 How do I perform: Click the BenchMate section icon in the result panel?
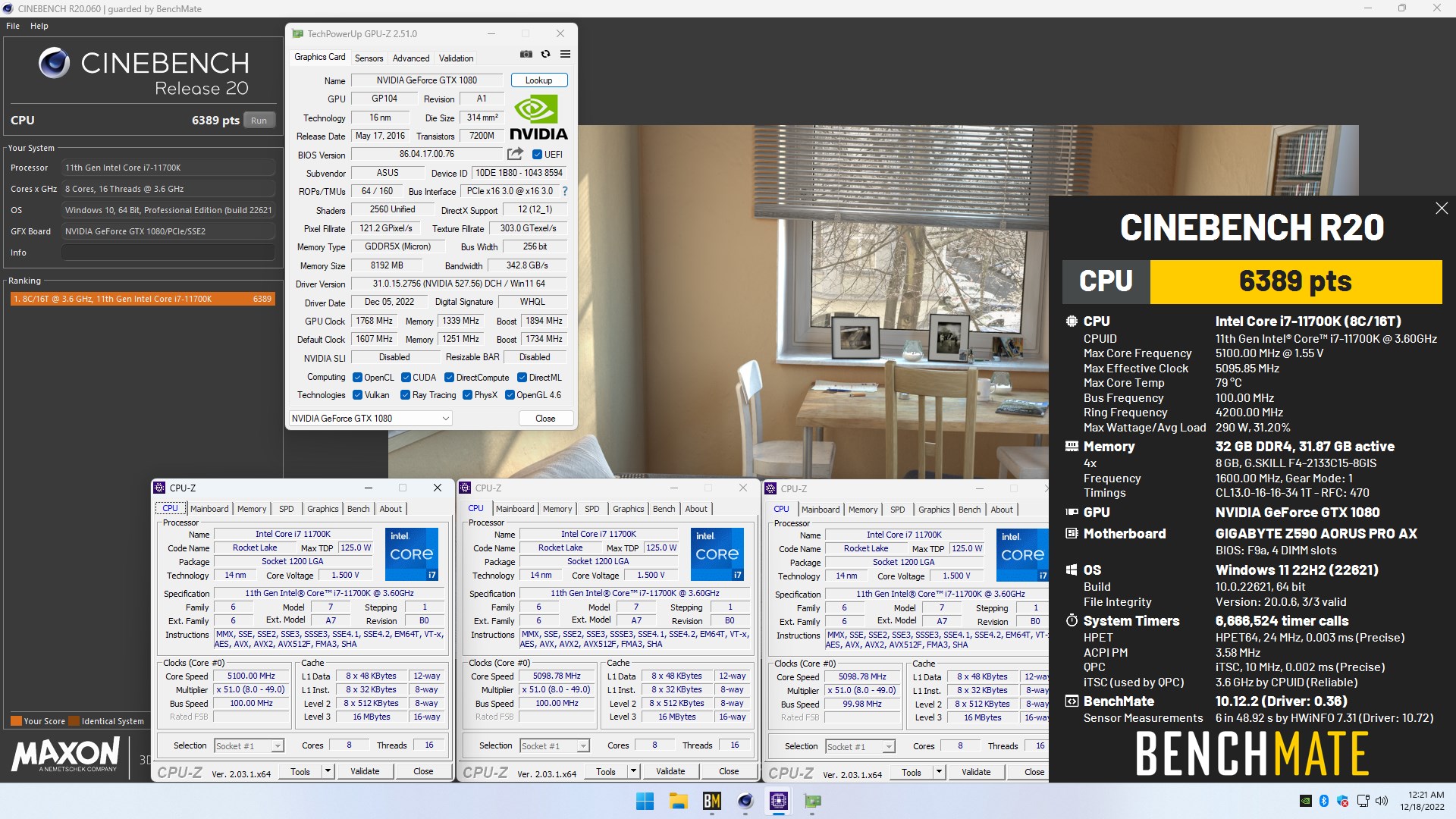click(x=1072, y=701)
